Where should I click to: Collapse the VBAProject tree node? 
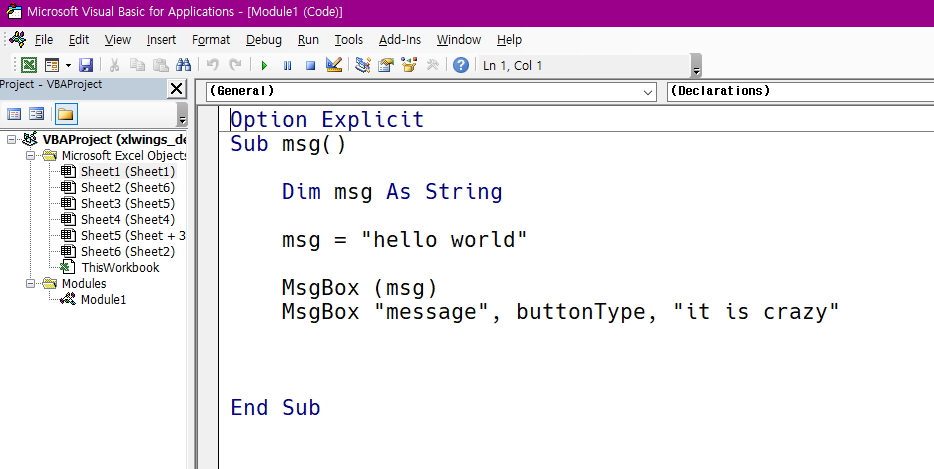pyautogui.click(x=11, y=139)
